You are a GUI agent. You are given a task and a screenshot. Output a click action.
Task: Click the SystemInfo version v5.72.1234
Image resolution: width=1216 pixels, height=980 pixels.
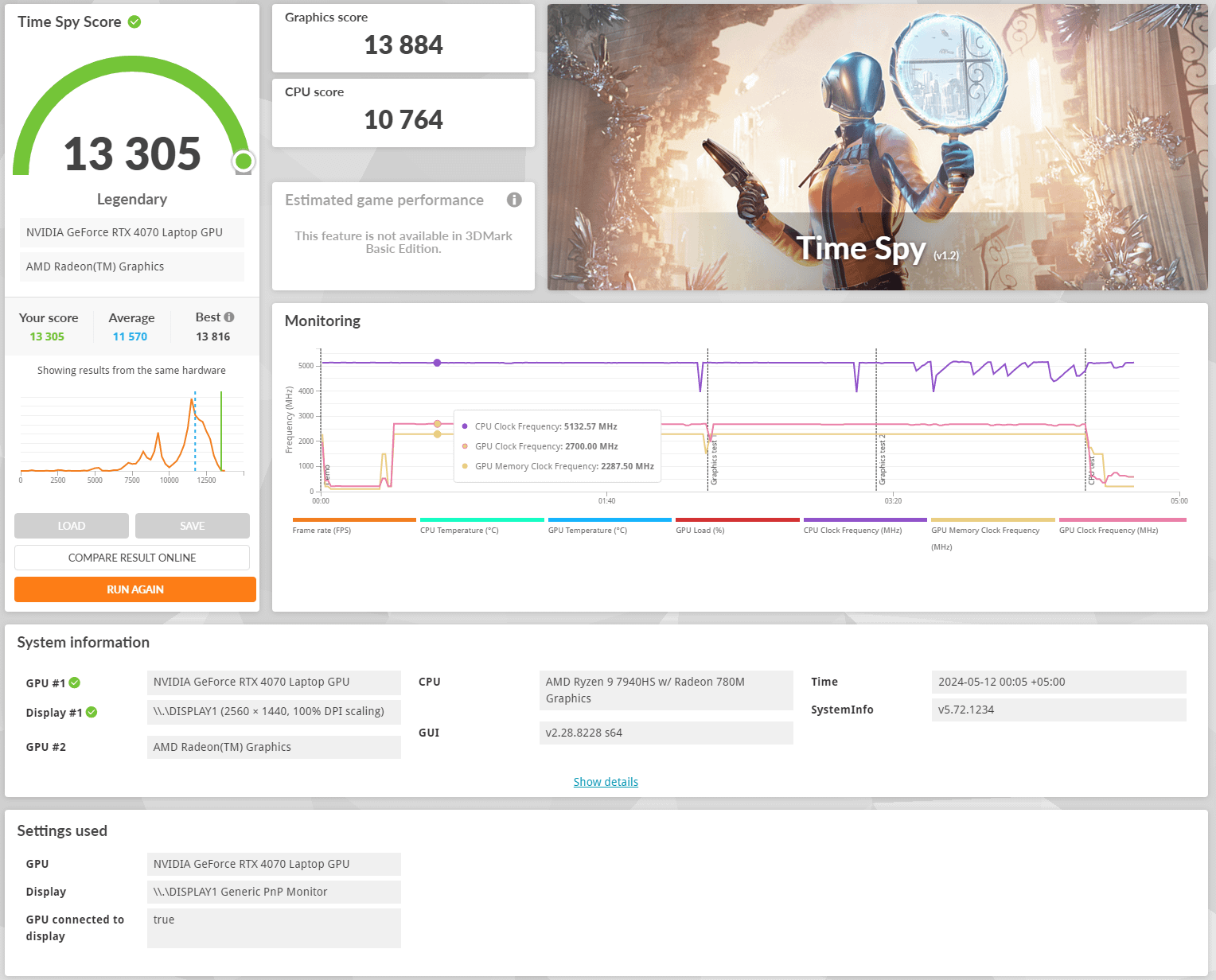(x=1058, y=710)
